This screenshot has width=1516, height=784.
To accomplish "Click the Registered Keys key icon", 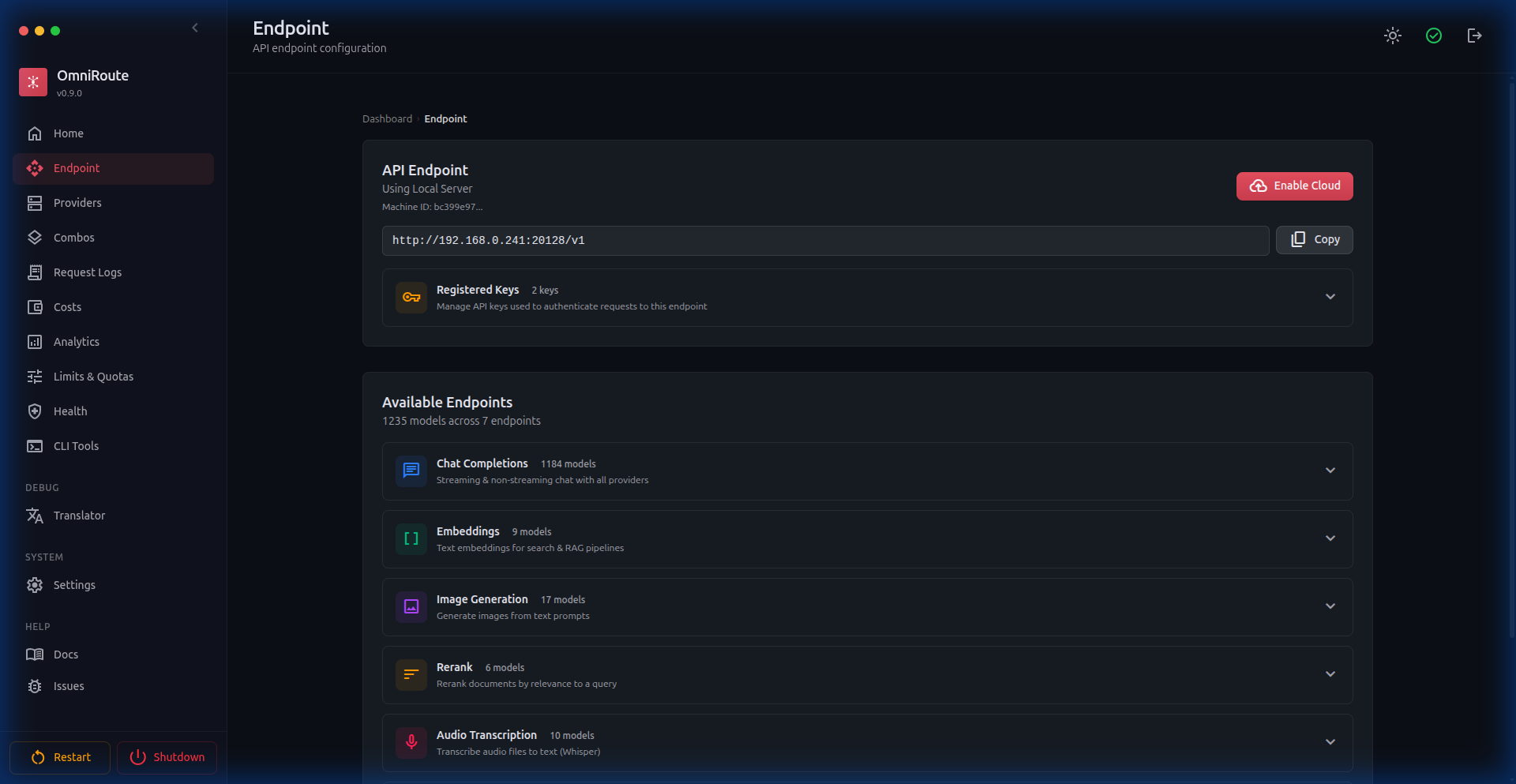I will click(x=411, y=298).
